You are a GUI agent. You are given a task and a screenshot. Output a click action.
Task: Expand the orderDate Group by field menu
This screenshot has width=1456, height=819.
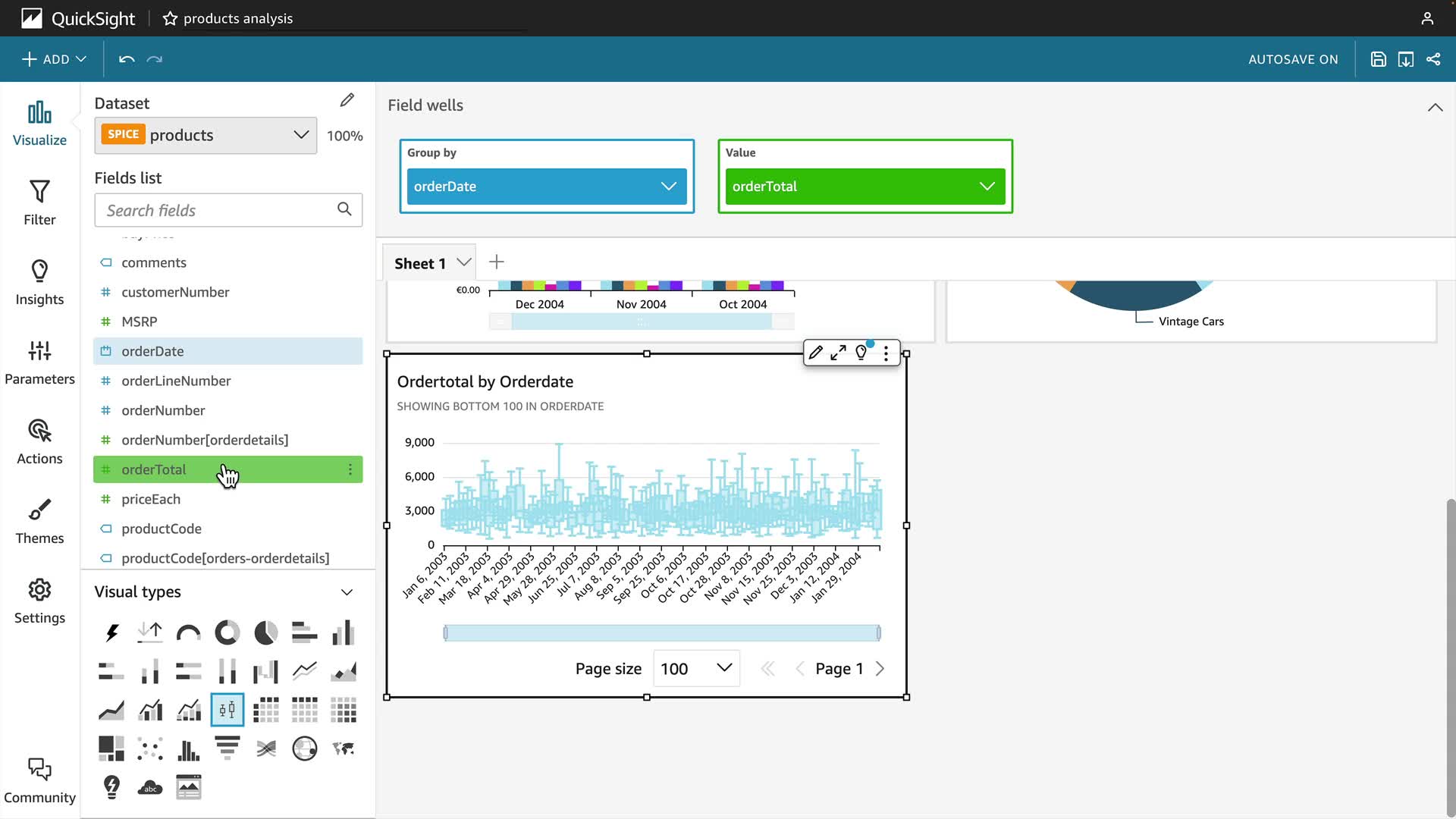(668, 187)
